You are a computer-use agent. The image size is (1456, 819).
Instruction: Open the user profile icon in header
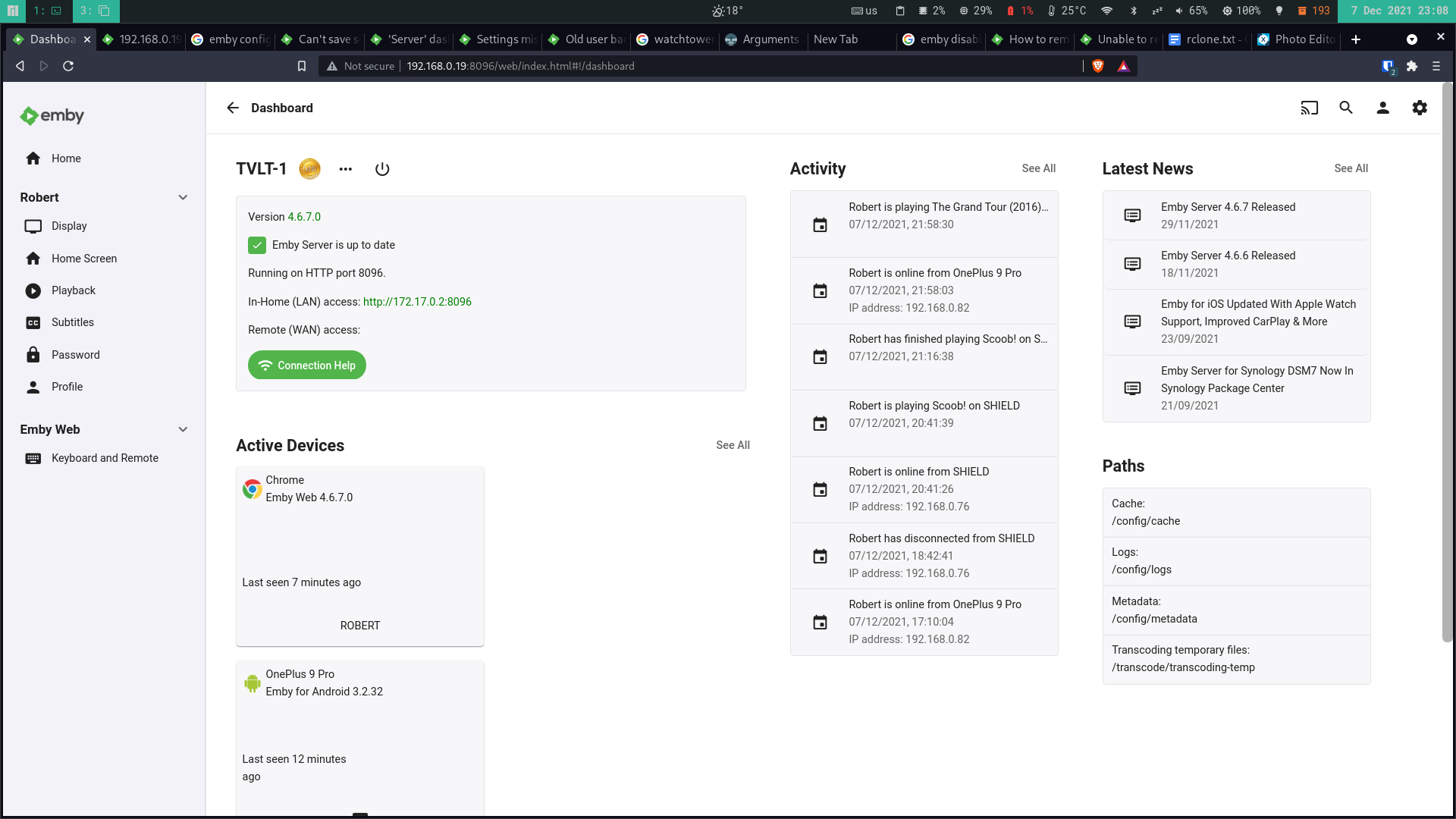[x=1382, y=108]
